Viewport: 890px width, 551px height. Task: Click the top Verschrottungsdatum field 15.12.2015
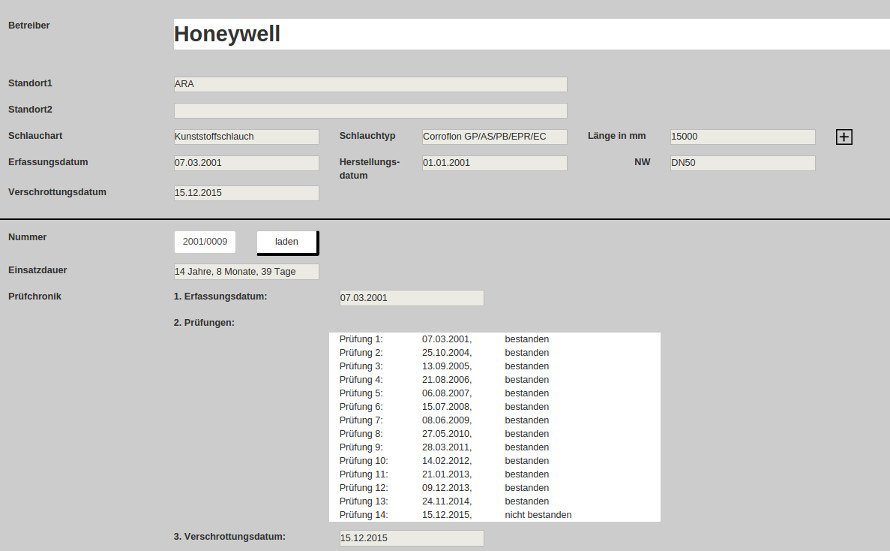click(x=246, y=193)
